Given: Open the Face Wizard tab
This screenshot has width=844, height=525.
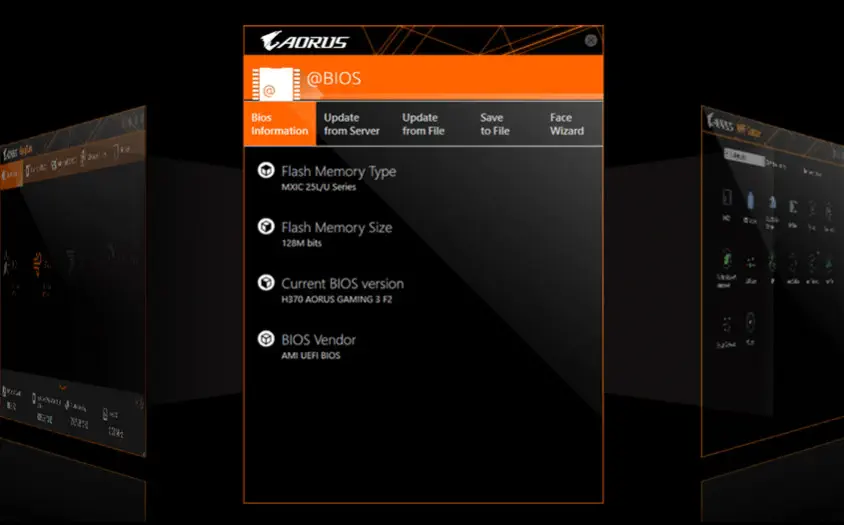Looking at the screenshot, I should (x=566, y=124).
